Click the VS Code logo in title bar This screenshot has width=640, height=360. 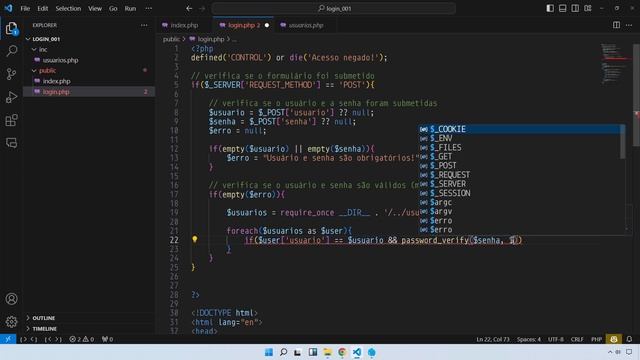(x=8, y=8)
